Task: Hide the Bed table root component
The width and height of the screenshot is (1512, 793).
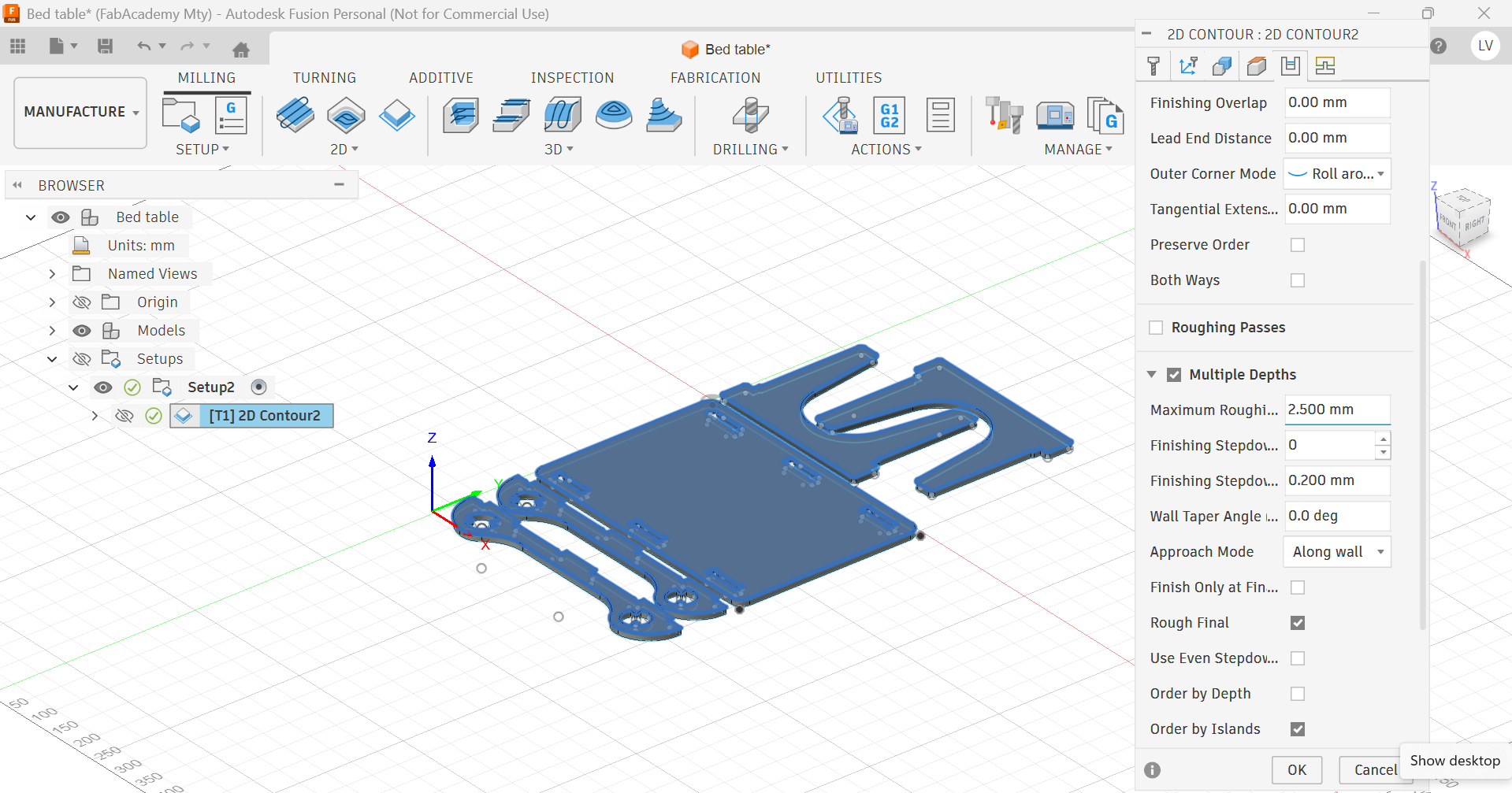Action: point(61,217)
